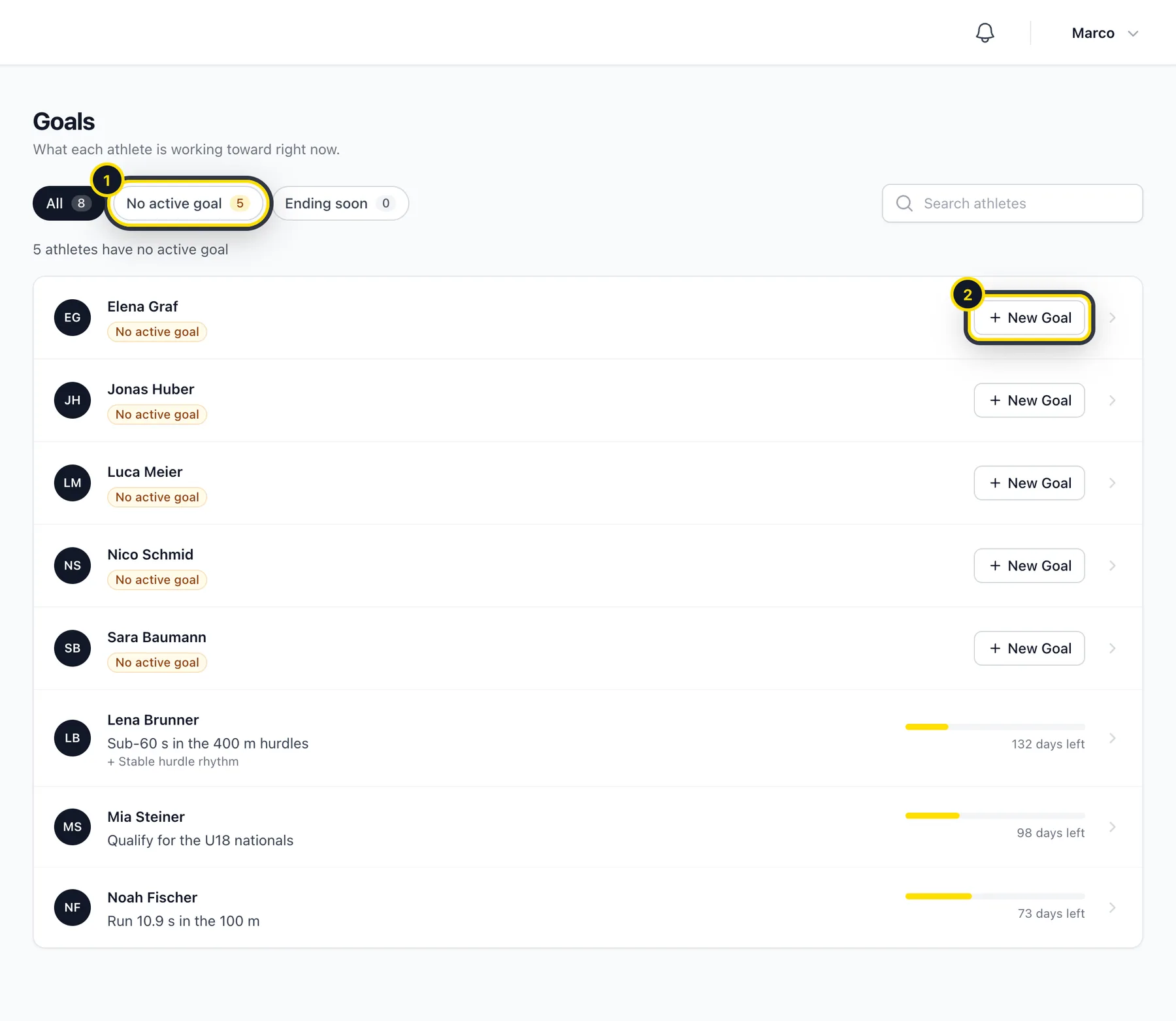Click the LB avatar
This screenshot has width=1176, height=1021.
73,738
